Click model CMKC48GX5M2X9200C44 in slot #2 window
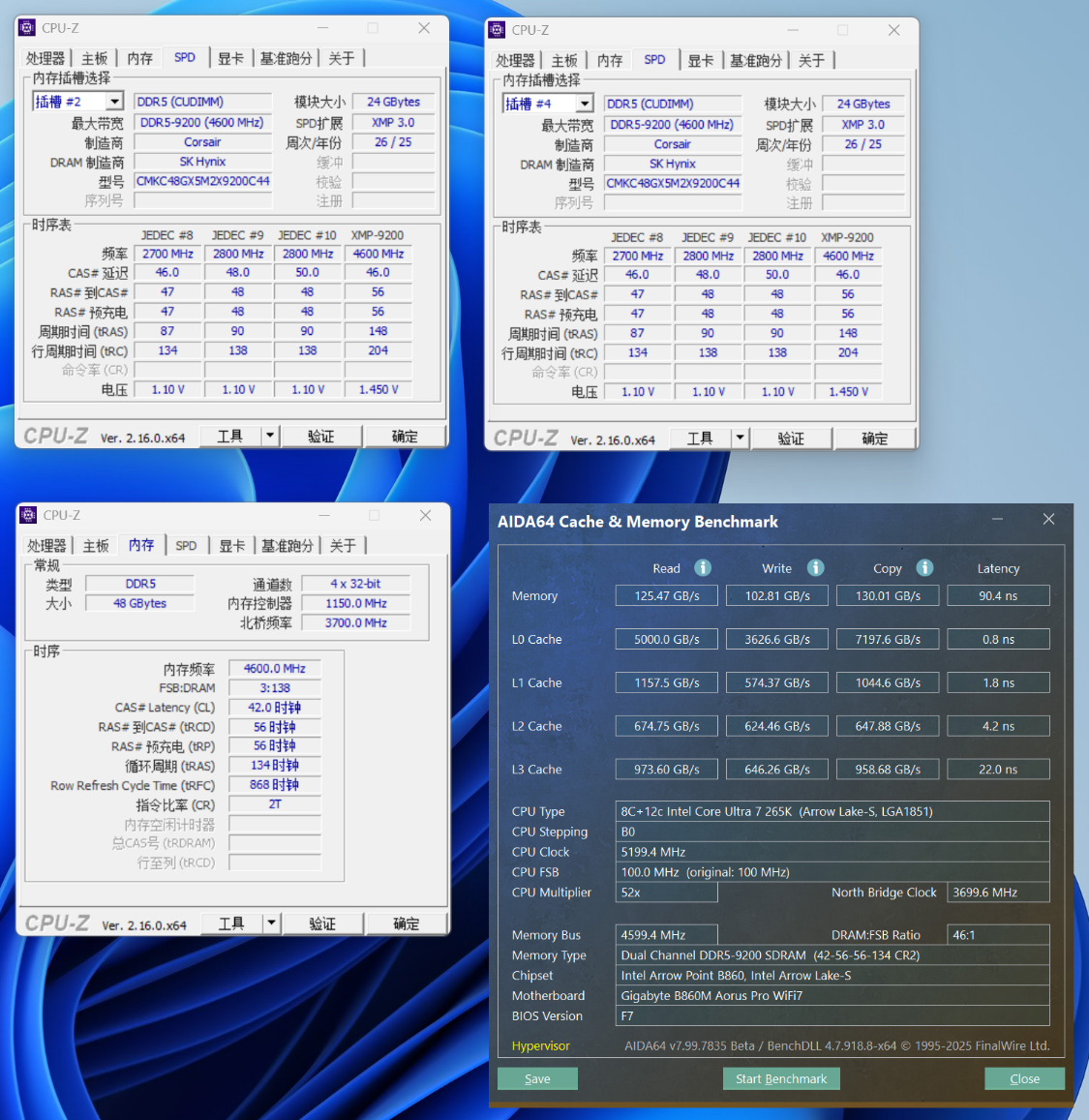 pyautogui.click(x=203, y=181)
